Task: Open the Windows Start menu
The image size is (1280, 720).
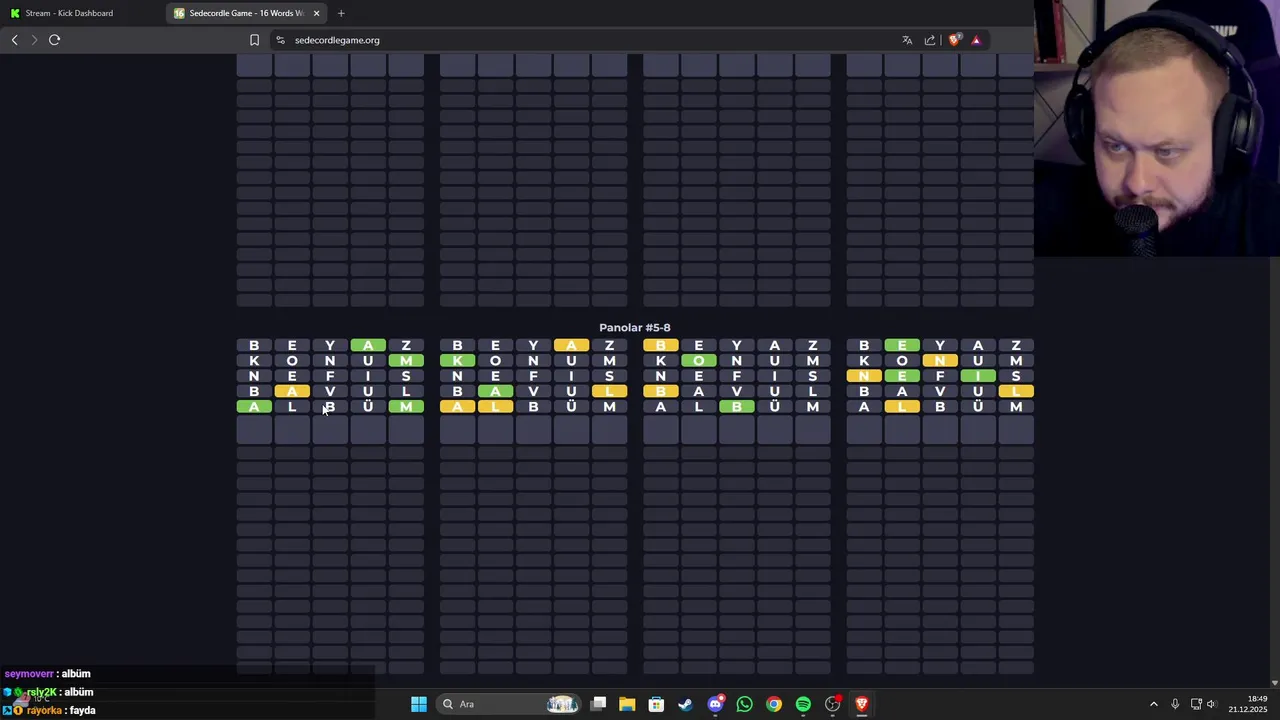Action: click(419, 704)
